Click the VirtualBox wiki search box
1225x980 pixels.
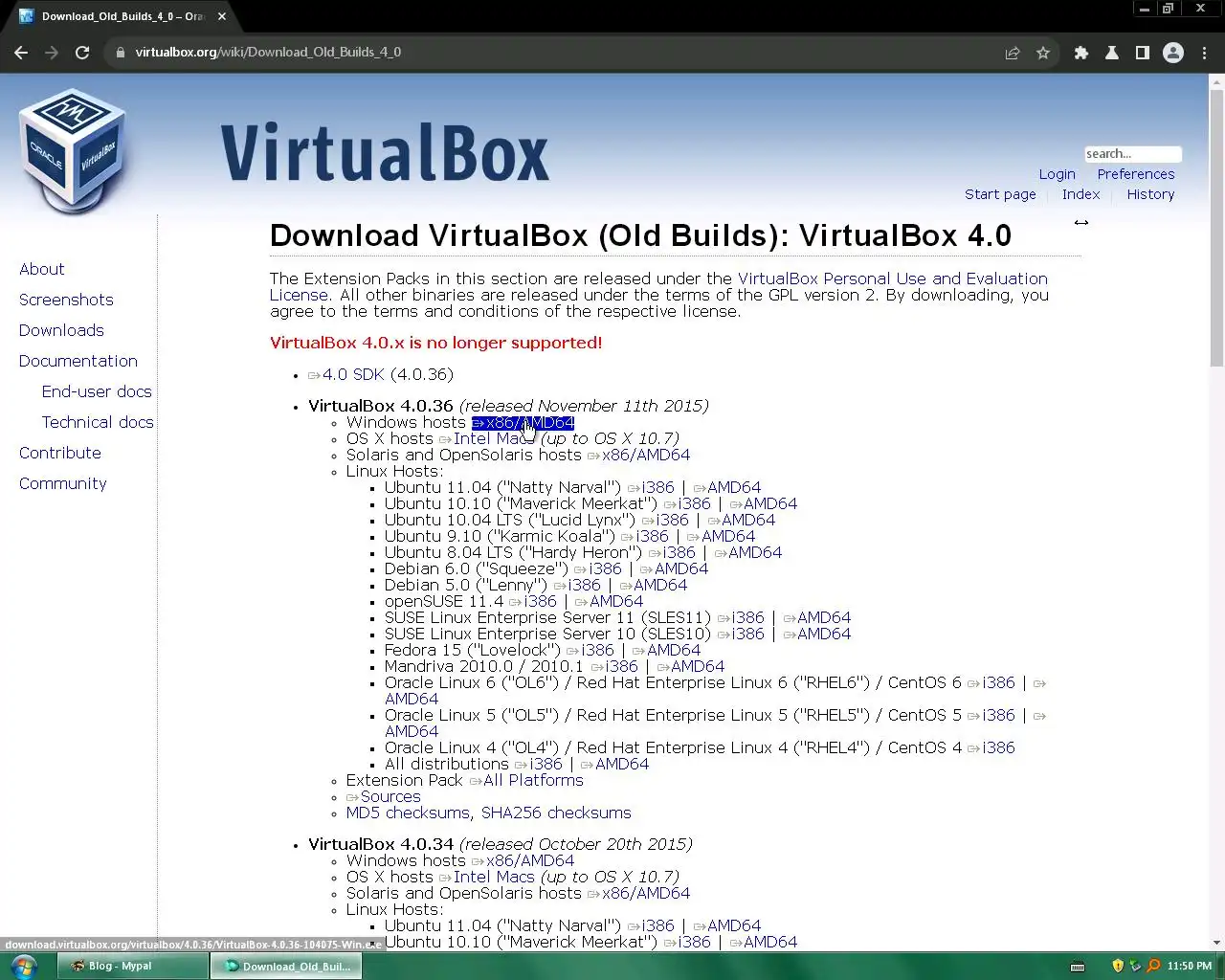pyautogui.click(x=1133, y=154)
